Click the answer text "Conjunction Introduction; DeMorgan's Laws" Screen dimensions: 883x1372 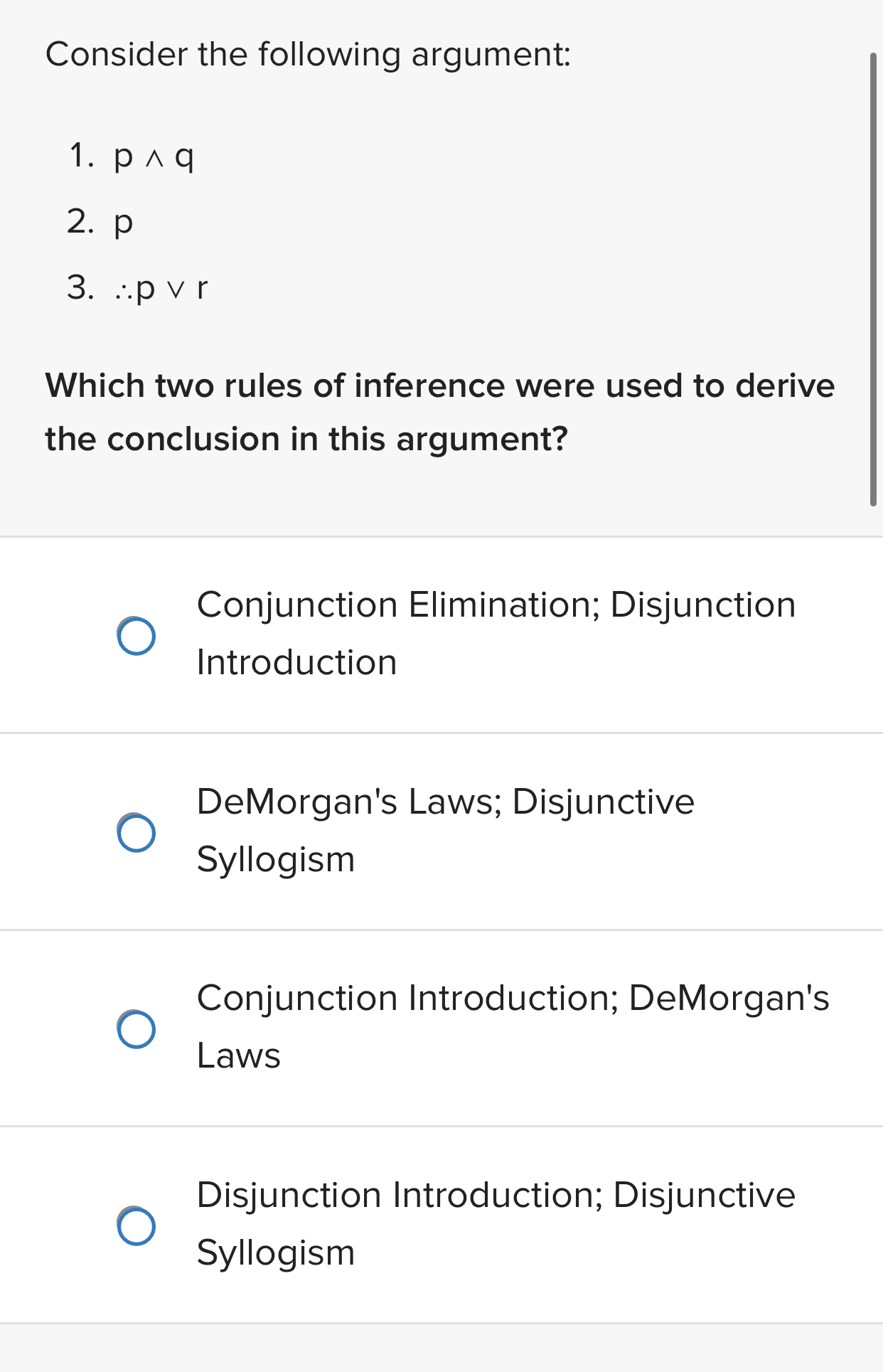513,1026
